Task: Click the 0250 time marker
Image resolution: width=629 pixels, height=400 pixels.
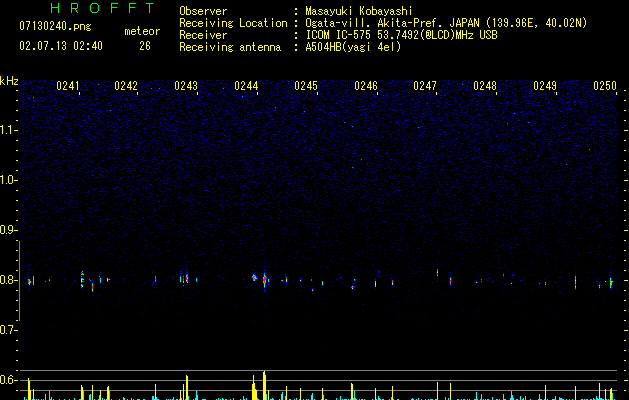Action: [x=605, y=86]
